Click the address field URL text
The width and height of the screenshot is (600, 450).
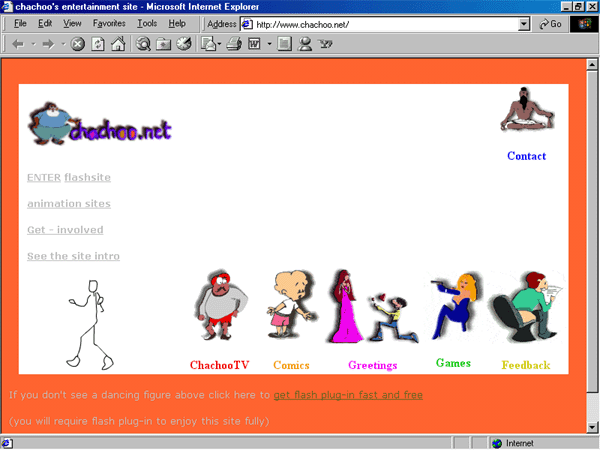302,25
